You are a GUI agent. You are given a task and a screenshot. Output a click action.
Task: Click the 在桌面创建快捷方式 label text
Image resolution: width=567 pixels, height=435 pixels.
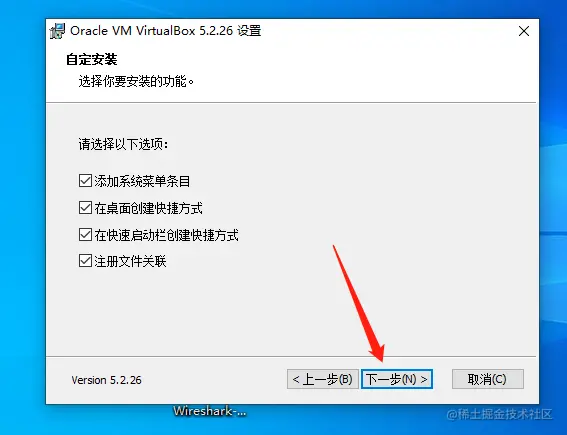[149, 208]
